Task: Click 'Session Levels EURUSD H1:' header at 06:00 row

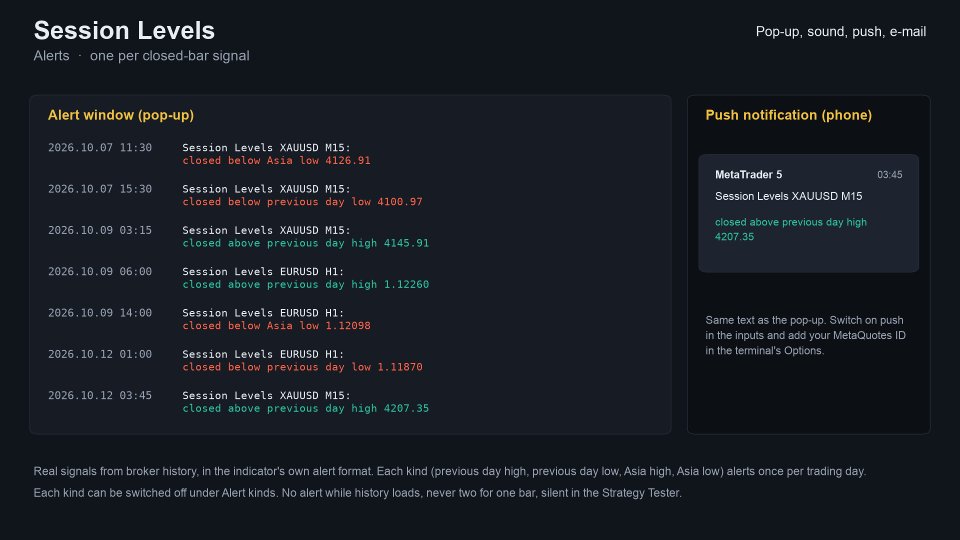Action: 263,271
